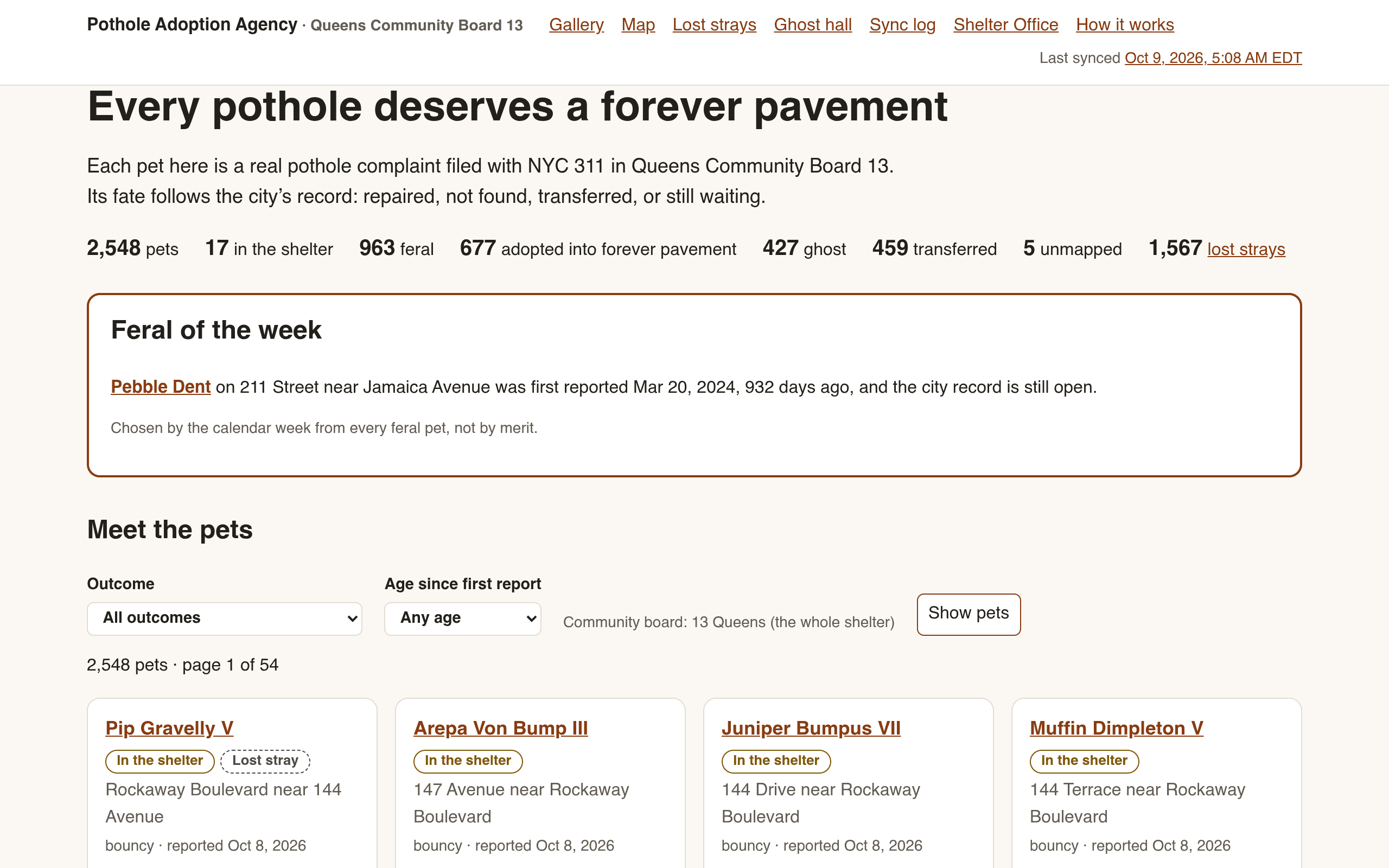1389x868 pixels.
Task: Open Shelter Office link
Action: coord(1005,25)
